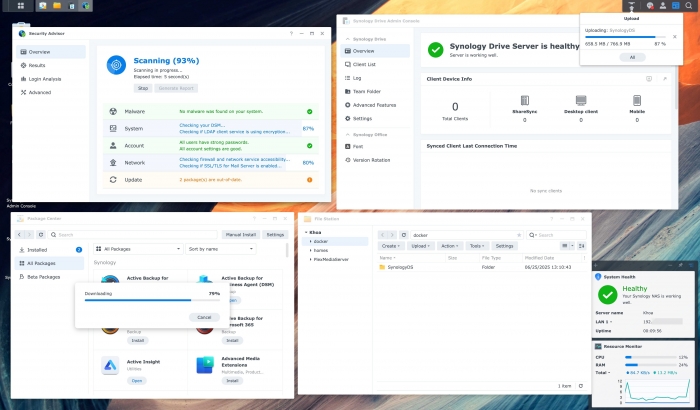Open Package Center Settings button
This screenshot has width=700, height=410.
tap(275, 234)
